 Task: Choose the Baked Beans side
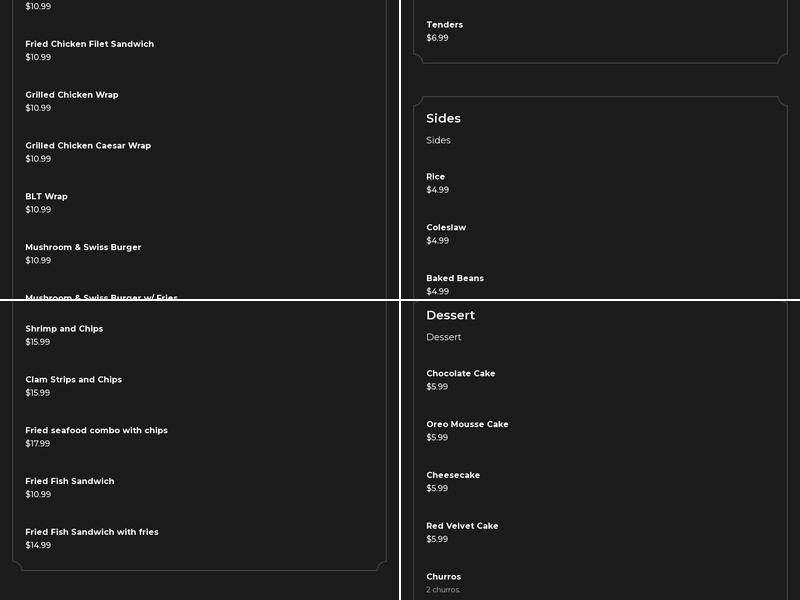[455, 279]
